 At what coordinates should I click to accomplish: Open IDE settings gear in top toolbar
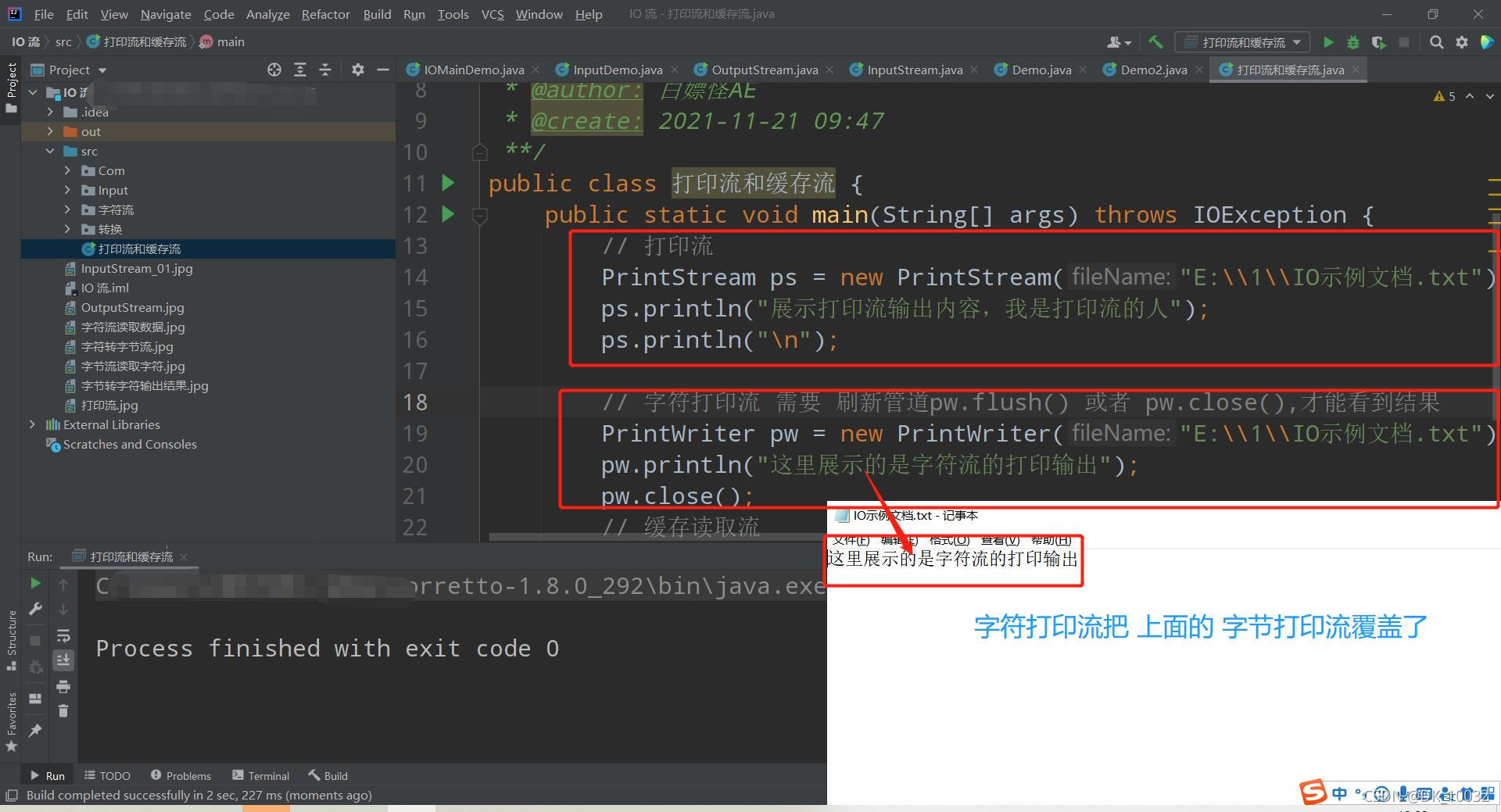[1461, 42]
